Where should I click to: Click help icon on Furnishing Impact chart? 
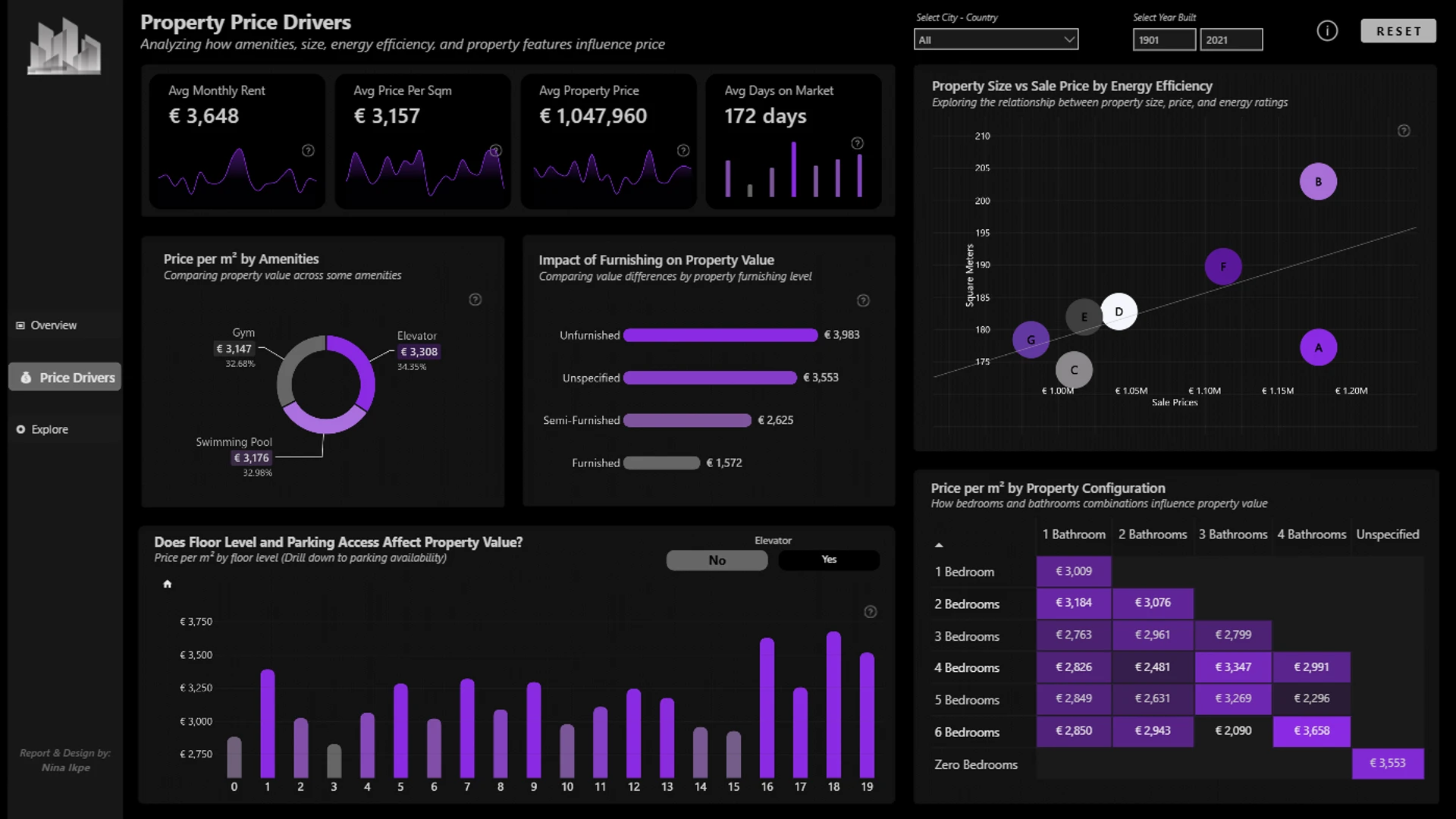pos(863,301)
